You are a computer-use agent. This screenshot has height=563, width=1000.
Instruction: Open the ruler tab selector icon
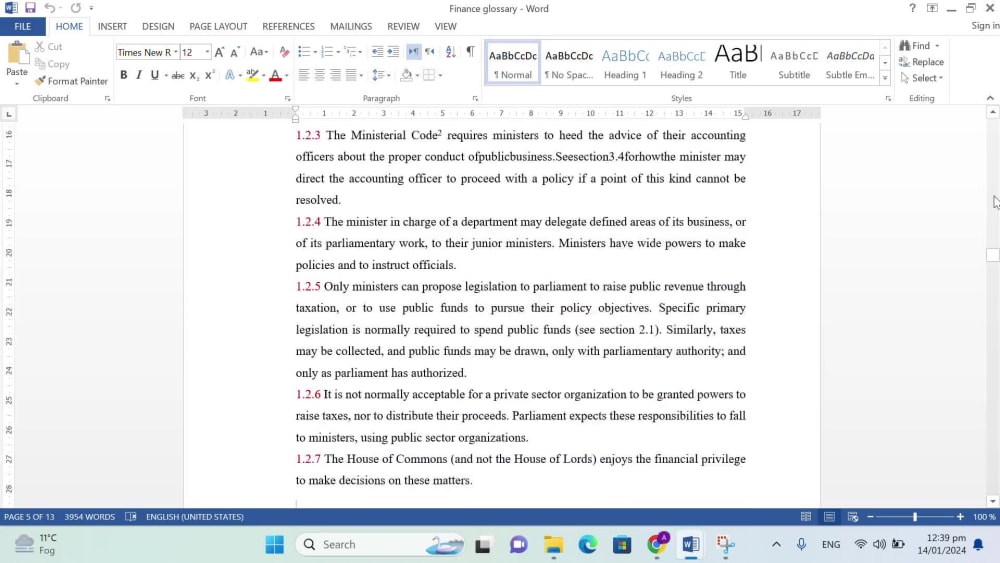8,114
